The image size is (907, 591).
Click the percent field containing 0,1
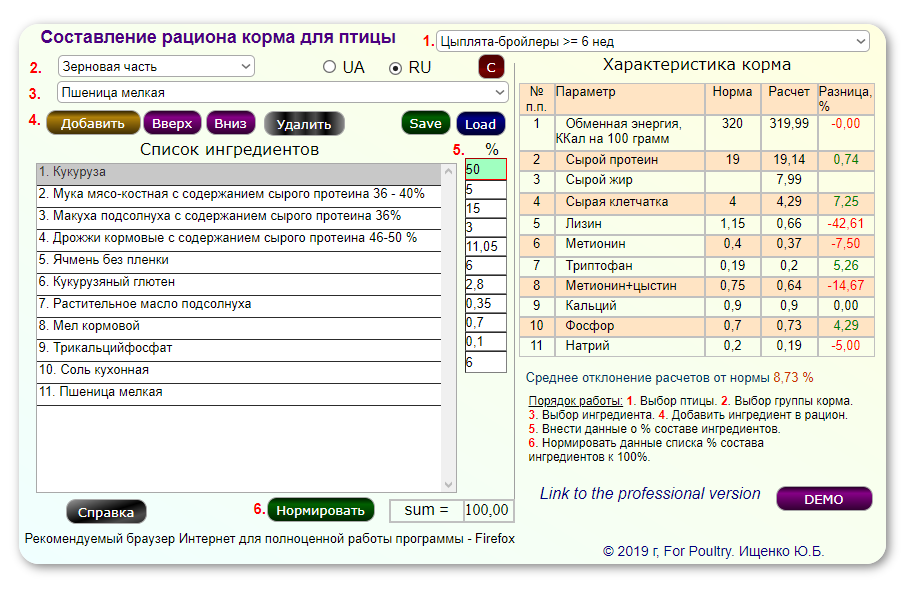(486, 342)
